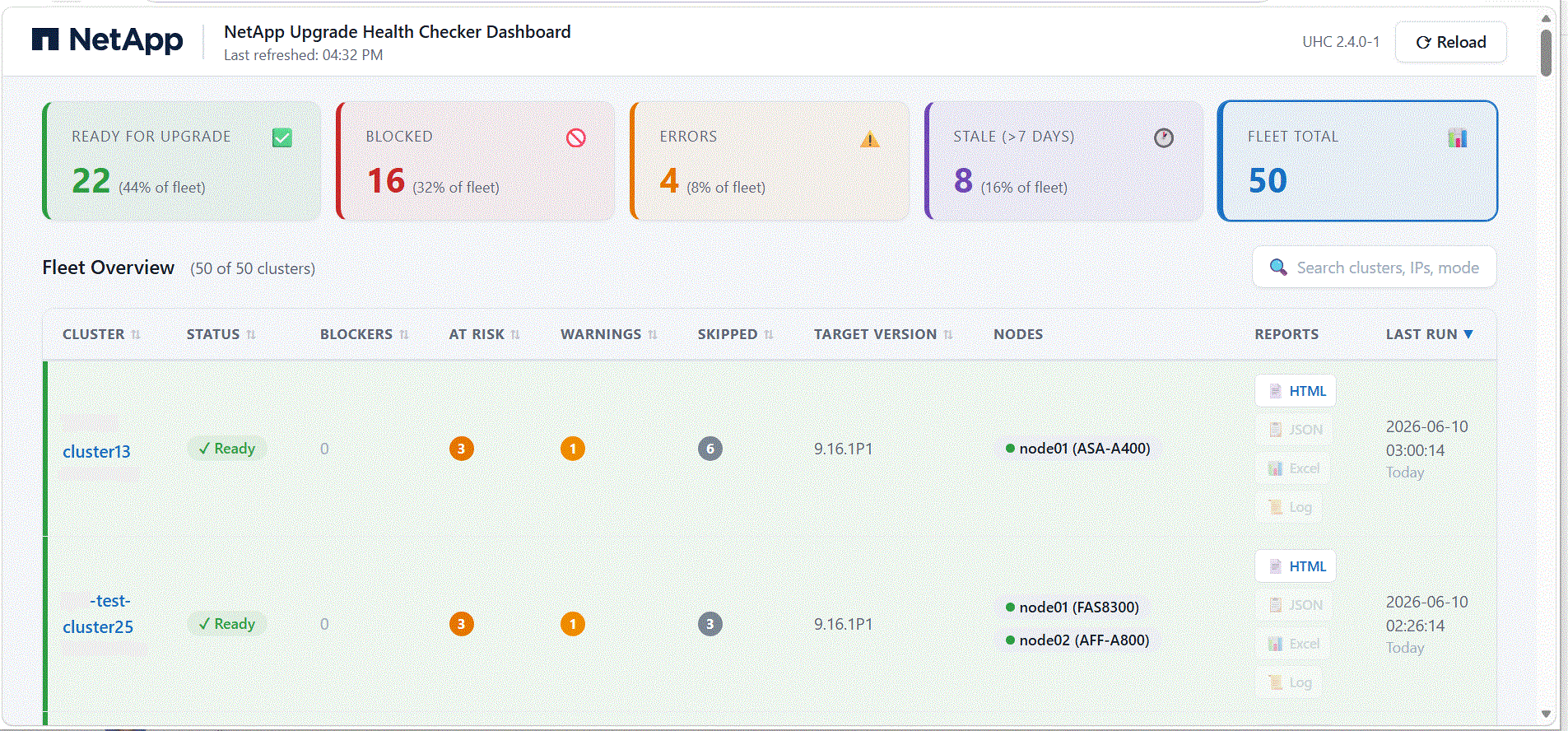Click the warning triangle icon on Errors card
The image size is (1568, 731).
870,138
